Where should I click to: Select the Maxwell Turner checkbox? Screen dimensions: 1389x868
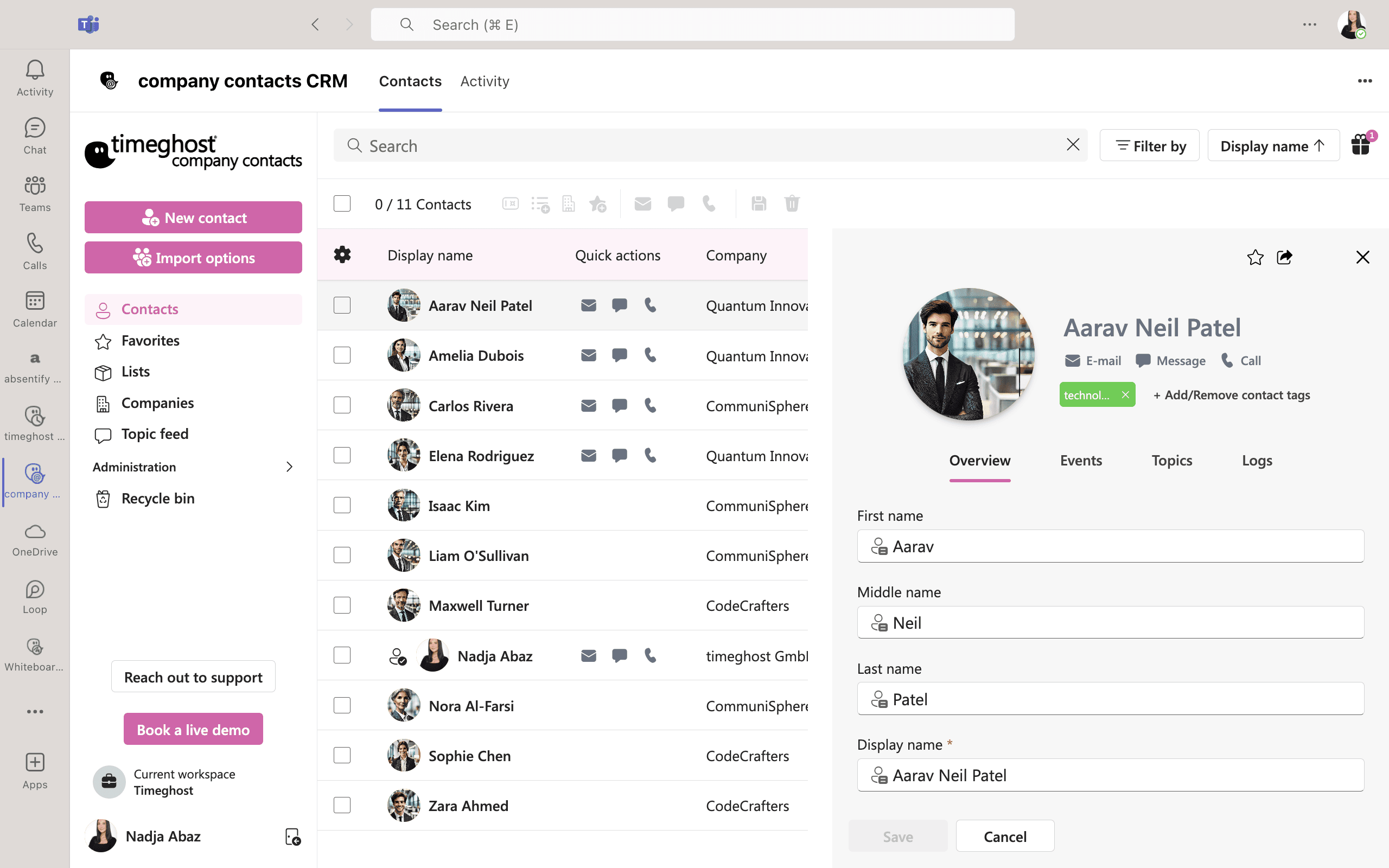(x=342, y=605)
